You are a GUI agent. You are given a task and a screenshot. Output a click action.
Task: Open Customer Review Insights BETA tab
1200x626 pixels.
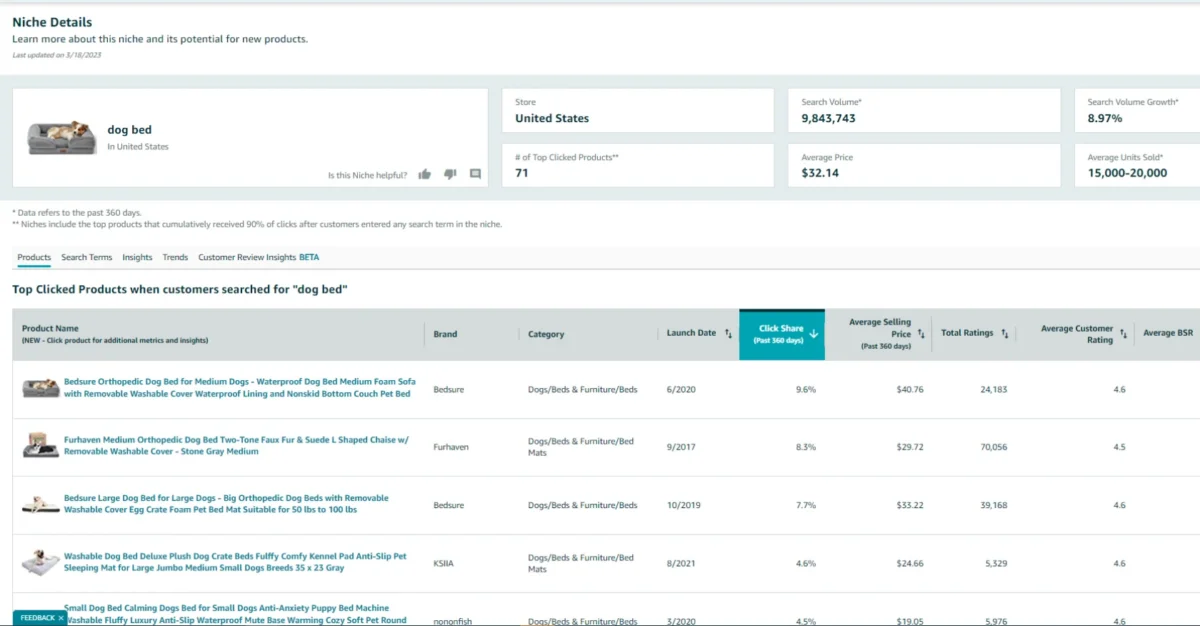pyautogui.click(x=258, y=257)
